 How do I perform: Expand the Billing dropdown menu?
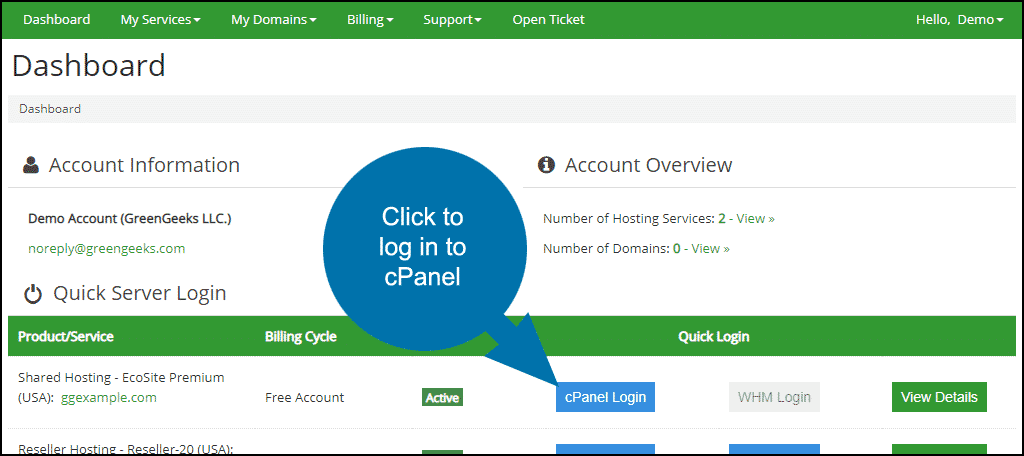[370, 20]
